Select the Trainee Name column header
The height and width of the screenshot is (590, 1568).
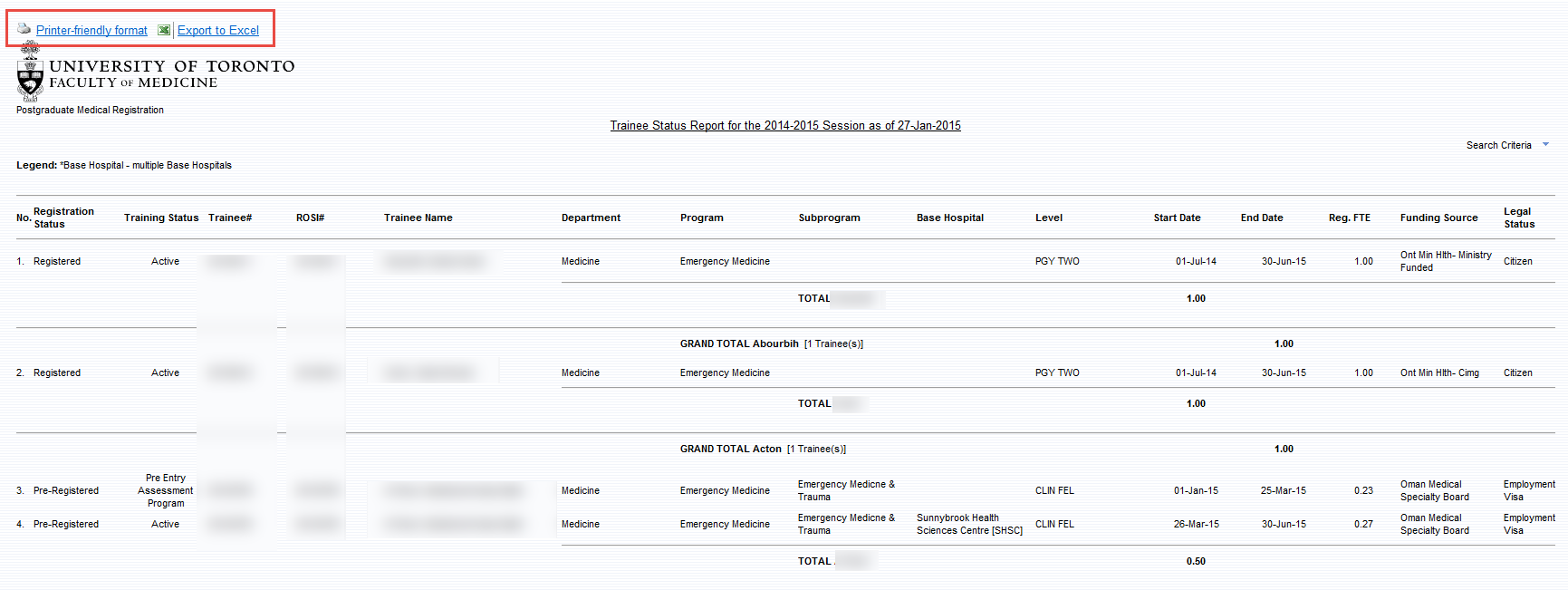[x=418, y=218]
